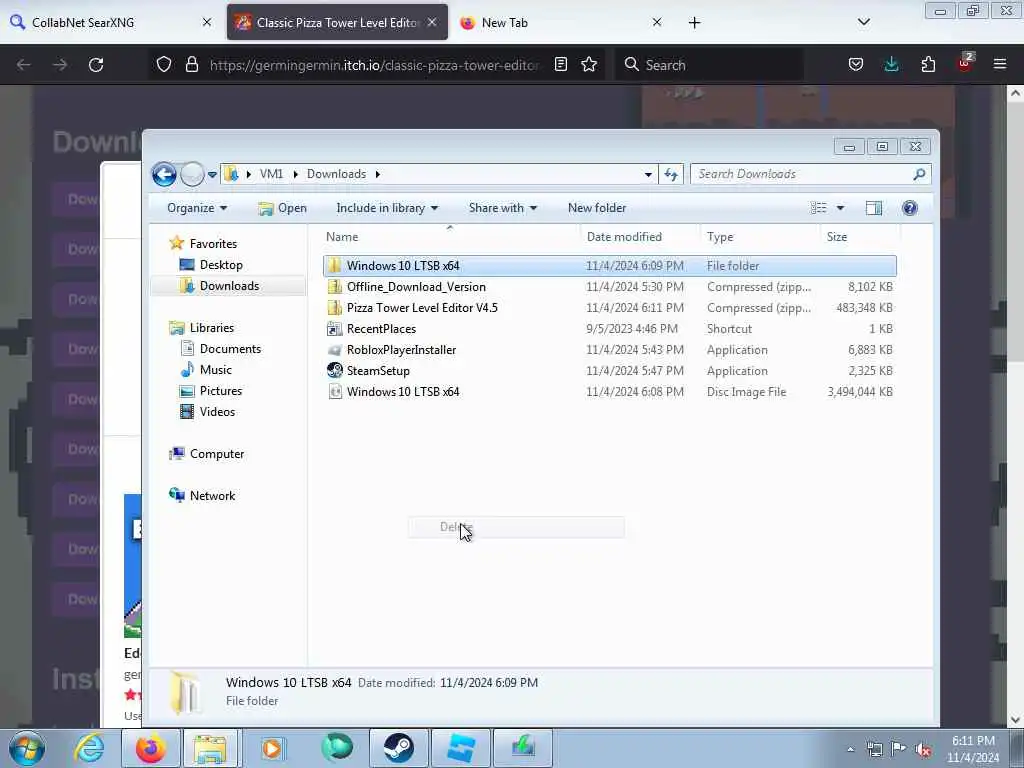Expand Share with menu
This screenshot has width=1024, height=768.
502,208
